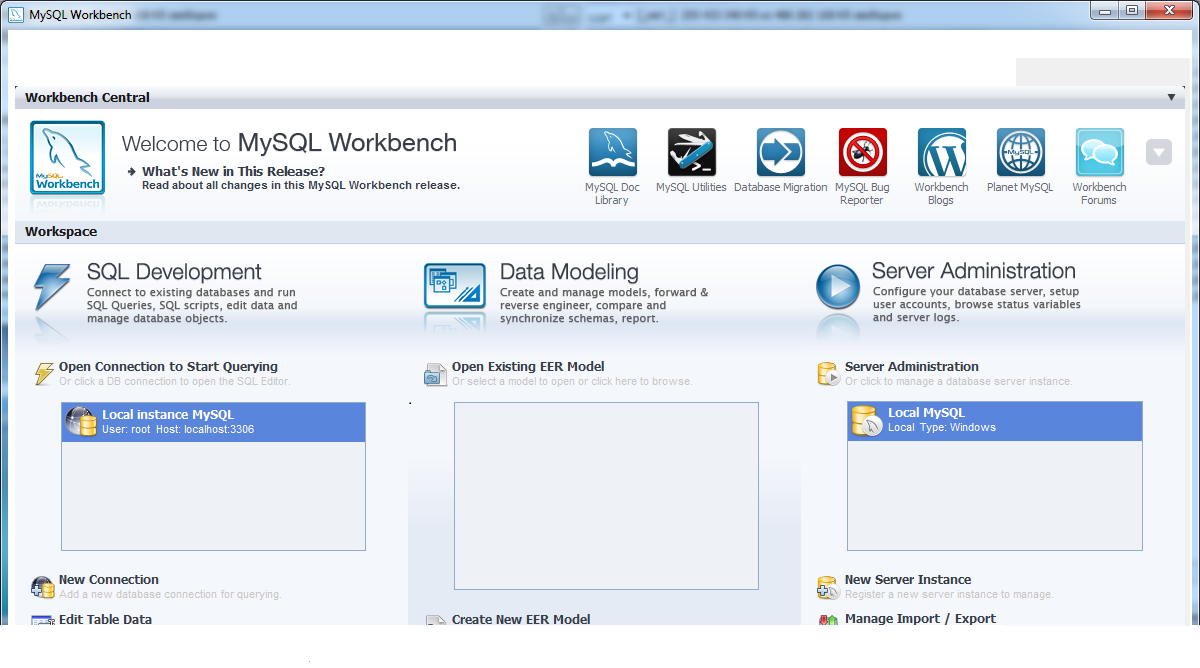This screenshot has width=1200, height=668.
Task: Click the Local MySQL server instance icon
Action: pos(867,421)
